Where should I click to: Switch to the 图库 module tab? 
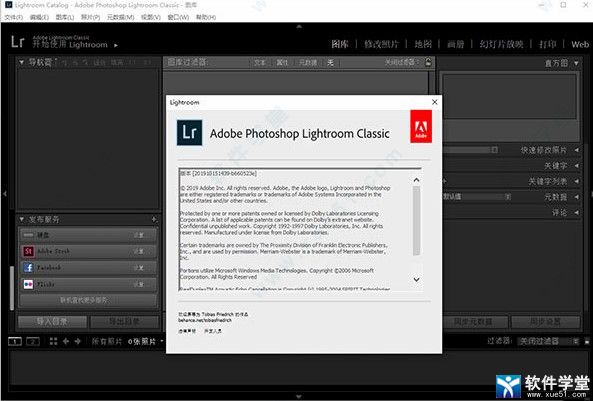pos(340,44)
